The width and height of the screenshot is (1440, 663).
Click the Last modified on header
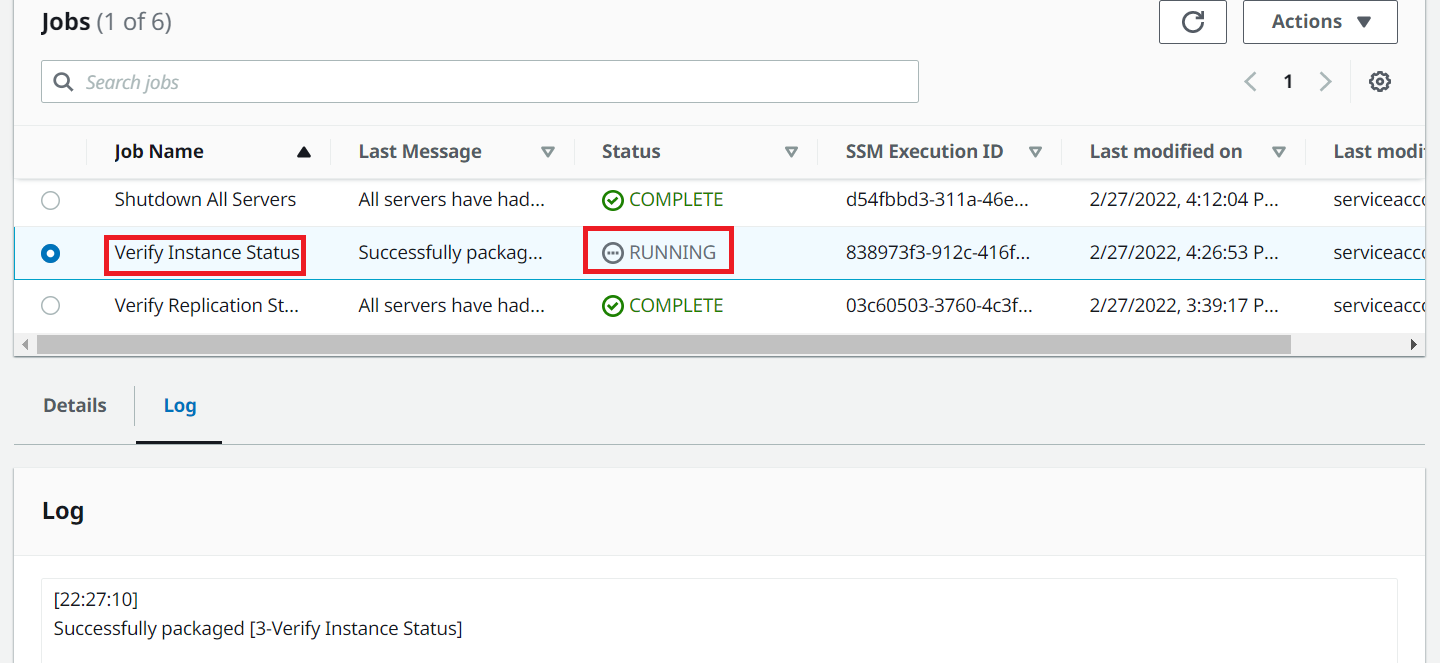click(x=1166, y=152)
